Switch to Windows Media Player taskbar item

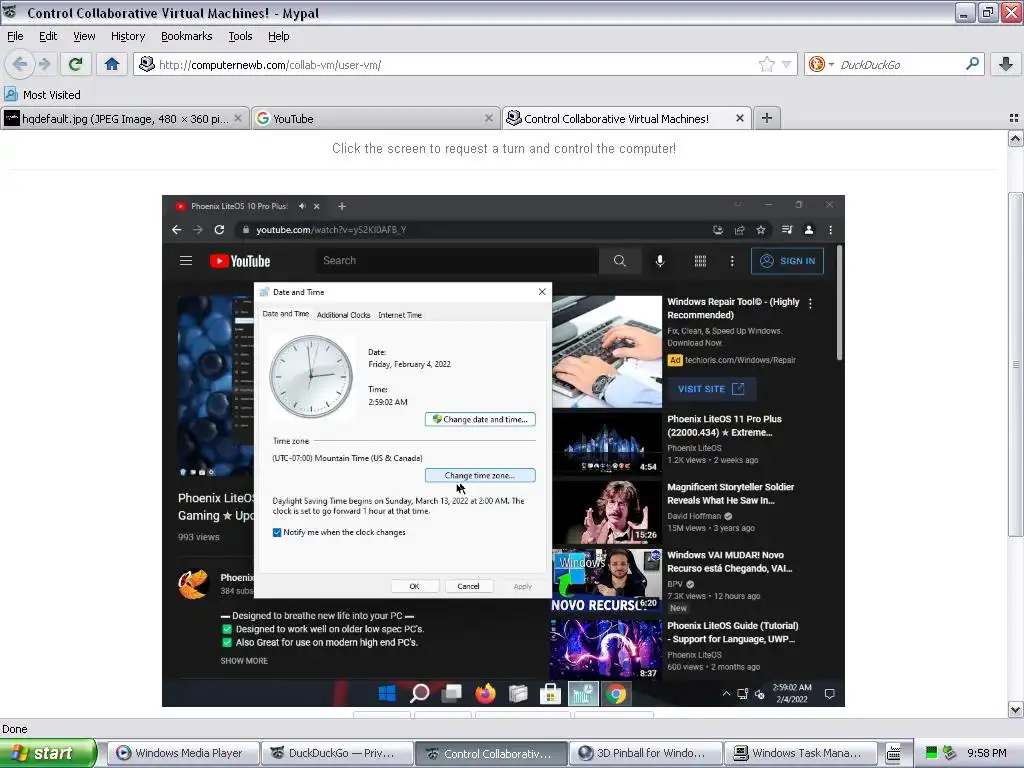click(183, 753)
